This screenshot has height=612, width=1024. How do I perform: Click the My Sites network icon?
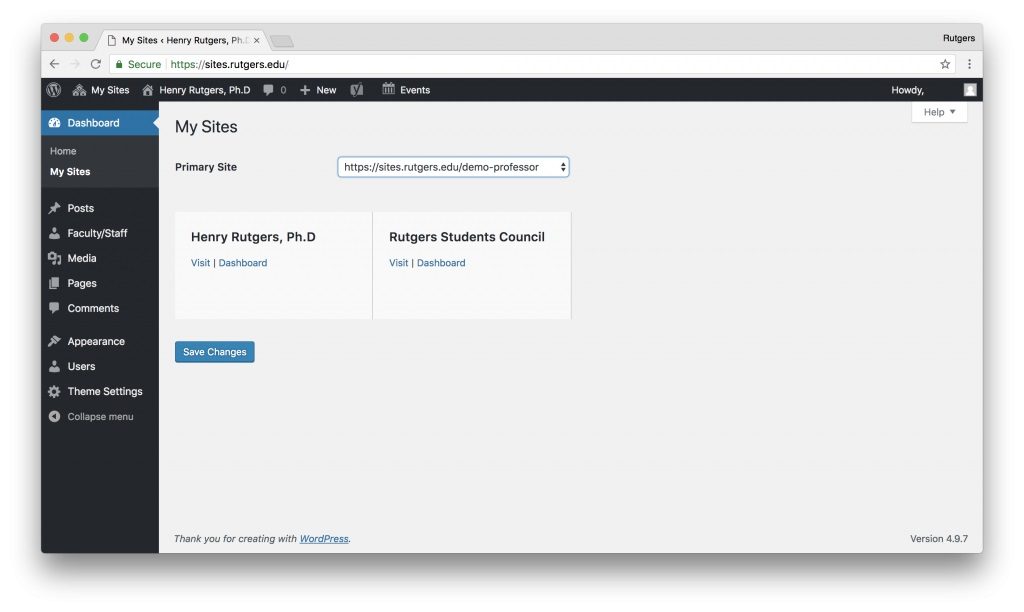[x=78, y=90]
